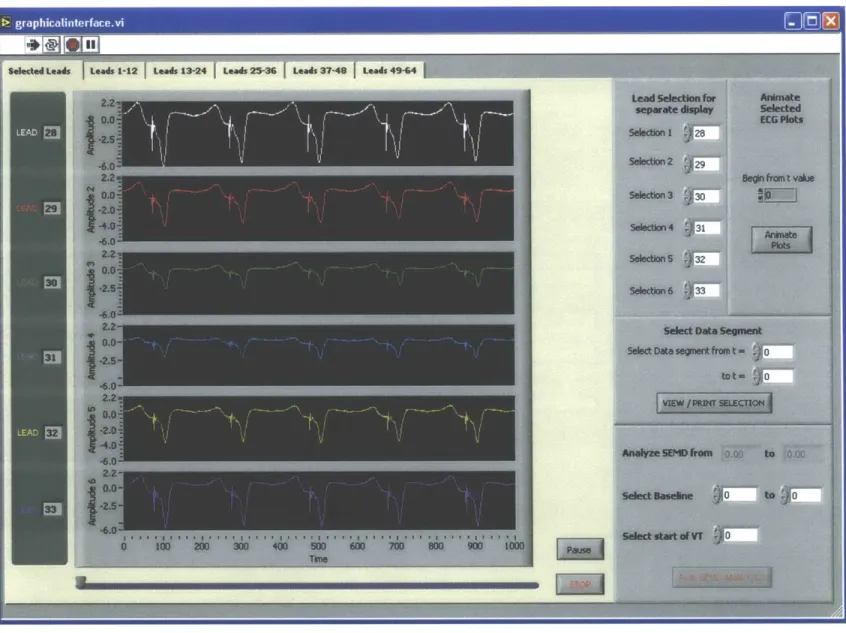Click the Selection 2 field showing 29

tap(706, 164)
